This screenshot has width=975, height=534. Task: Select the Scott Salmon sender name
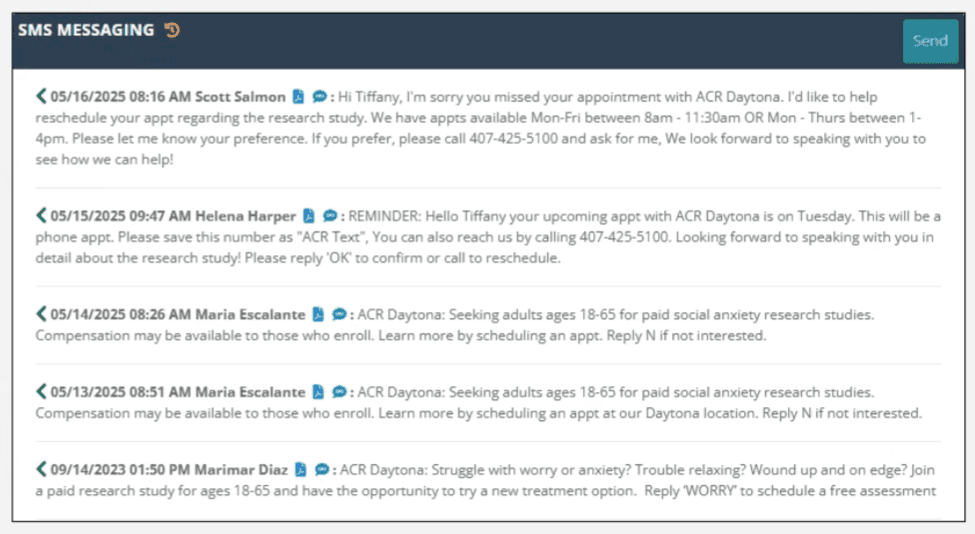[x=240, y=97]
